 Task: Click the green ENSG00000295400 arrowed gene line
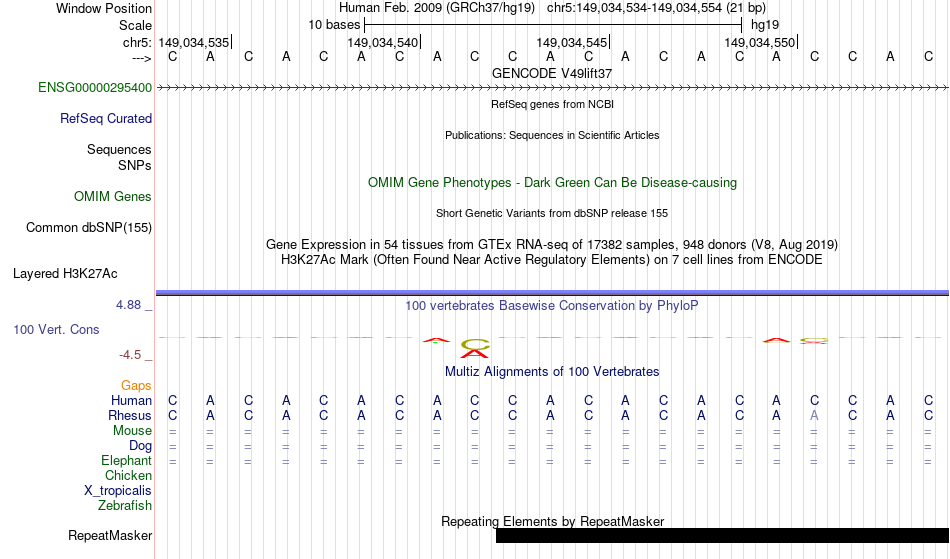(x=553, y=88)
